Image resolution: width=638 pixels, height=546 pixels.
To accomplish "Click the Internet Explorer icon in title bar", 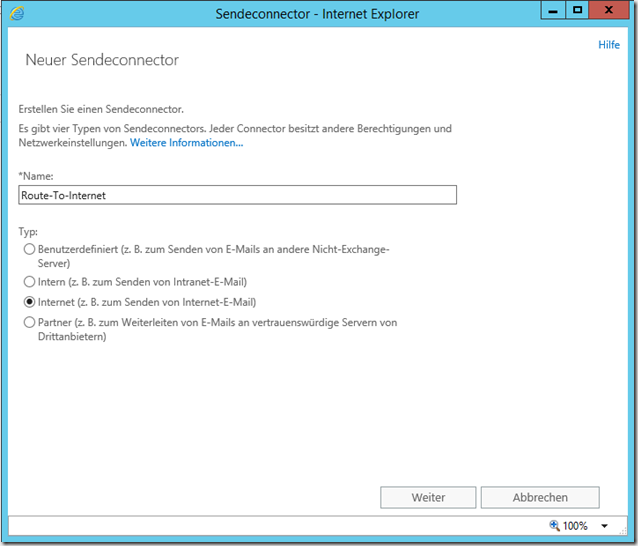I will coord(18,14).
